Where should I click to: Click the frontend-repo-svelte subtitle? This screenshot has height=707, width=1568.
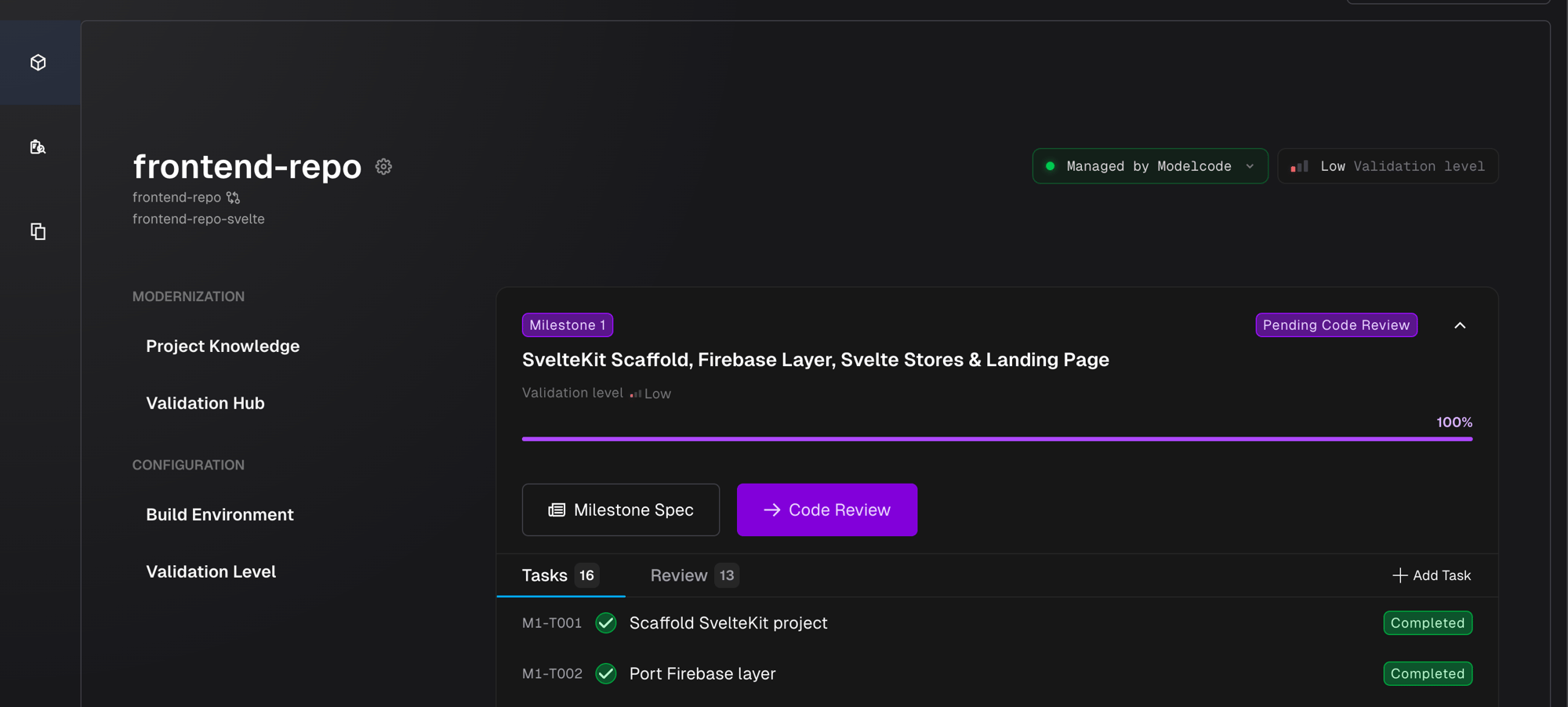coord(198,219)
